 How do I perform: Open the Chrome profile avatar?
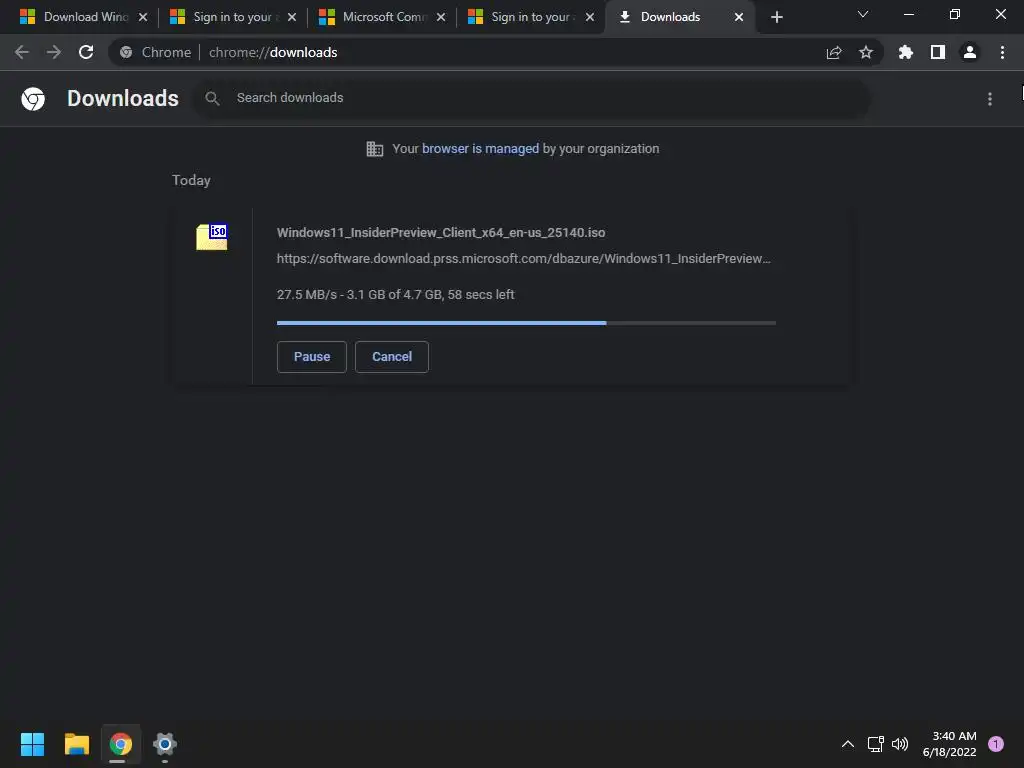(970, 52)
